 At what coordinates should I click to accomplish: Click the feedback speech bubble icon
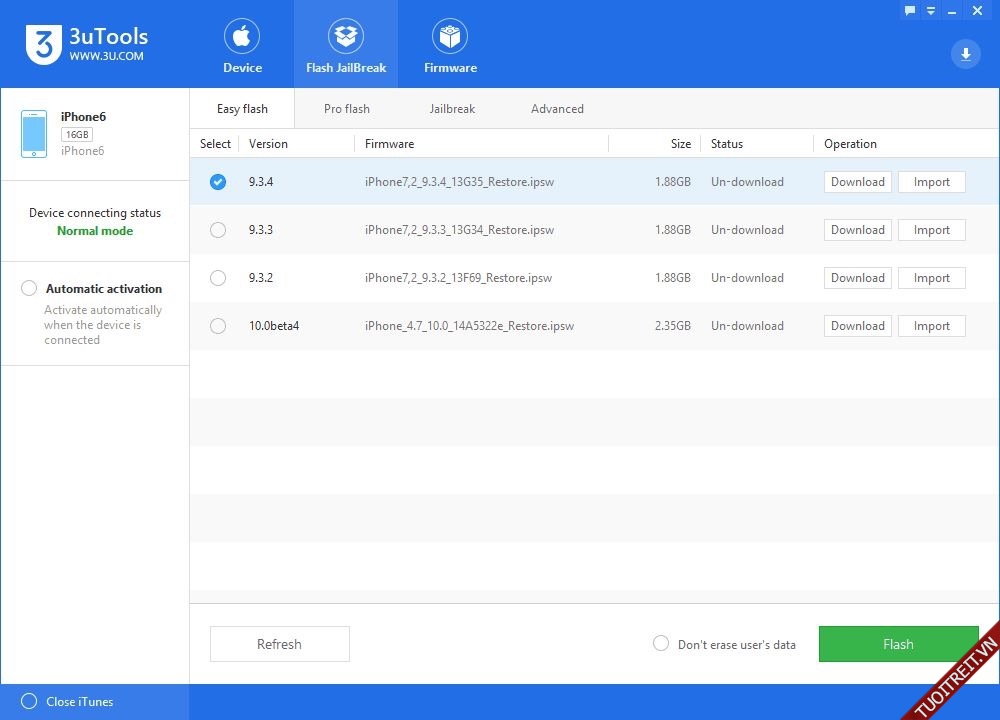coord(910,10)
